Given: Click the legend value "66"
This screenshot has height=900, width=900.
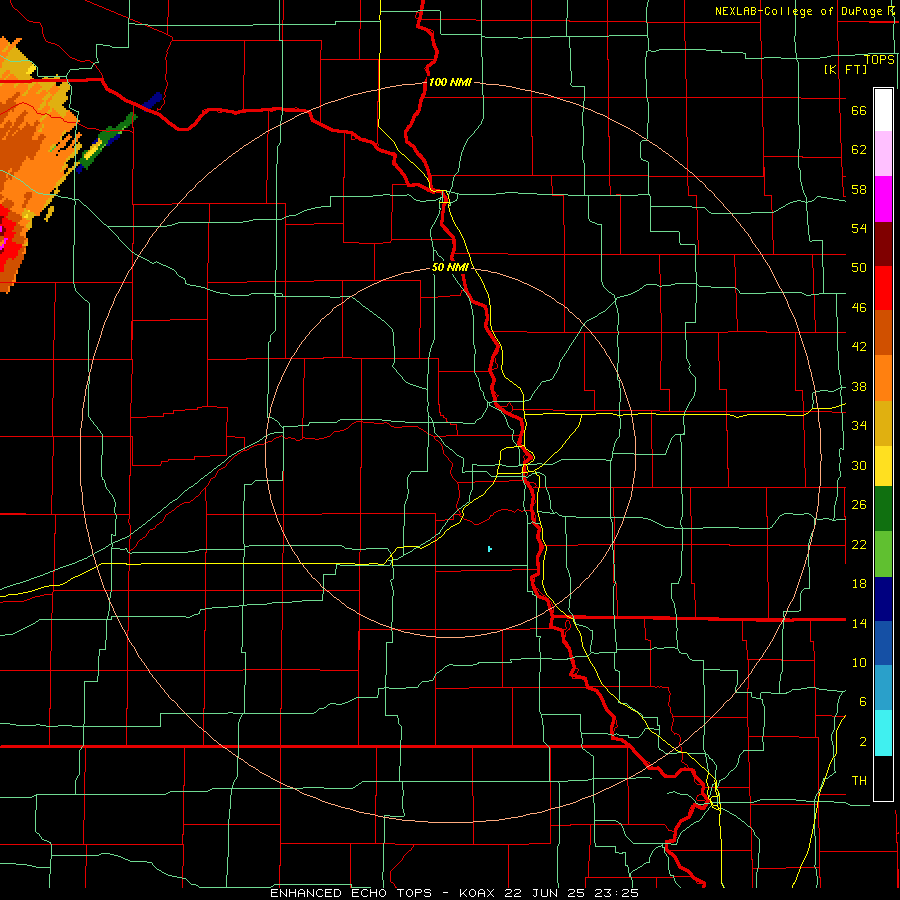Looking at the screenshot, I should [x=859, y=111].
